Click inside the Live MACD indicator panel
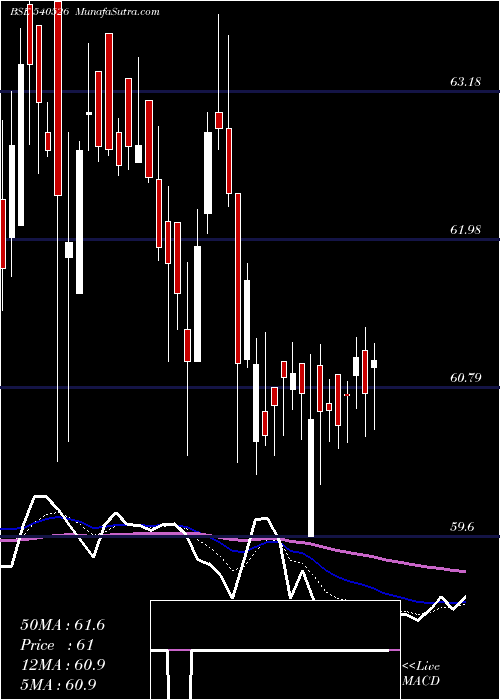 [275, 650]
